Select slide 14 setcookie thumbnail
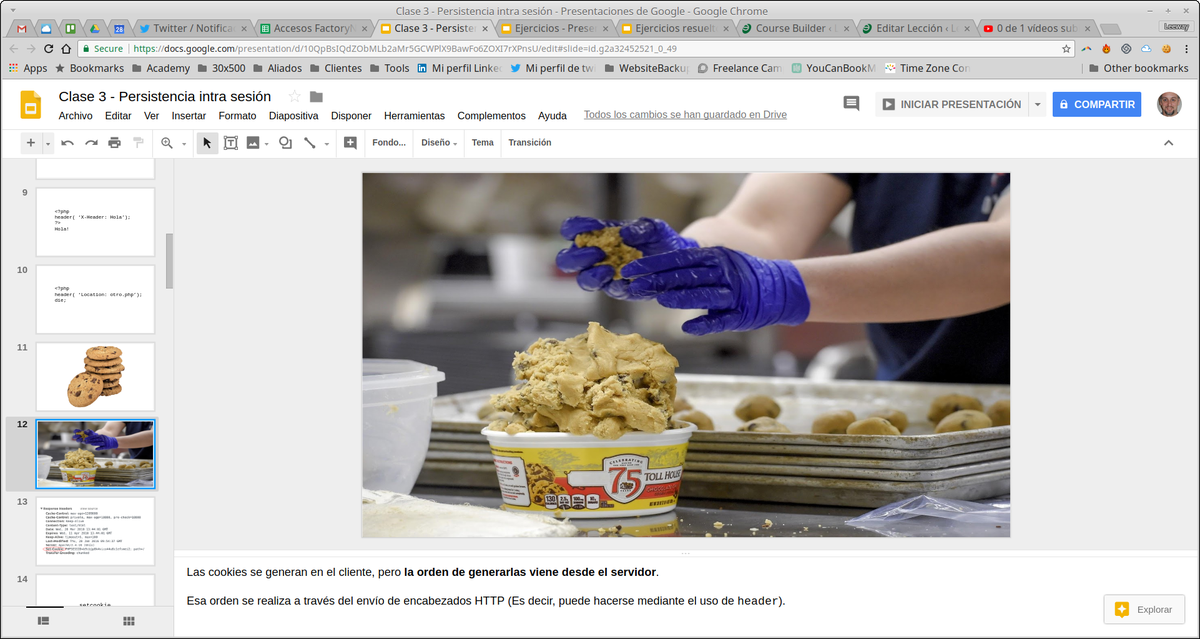The image size is (1200, 639). point(95,589)
